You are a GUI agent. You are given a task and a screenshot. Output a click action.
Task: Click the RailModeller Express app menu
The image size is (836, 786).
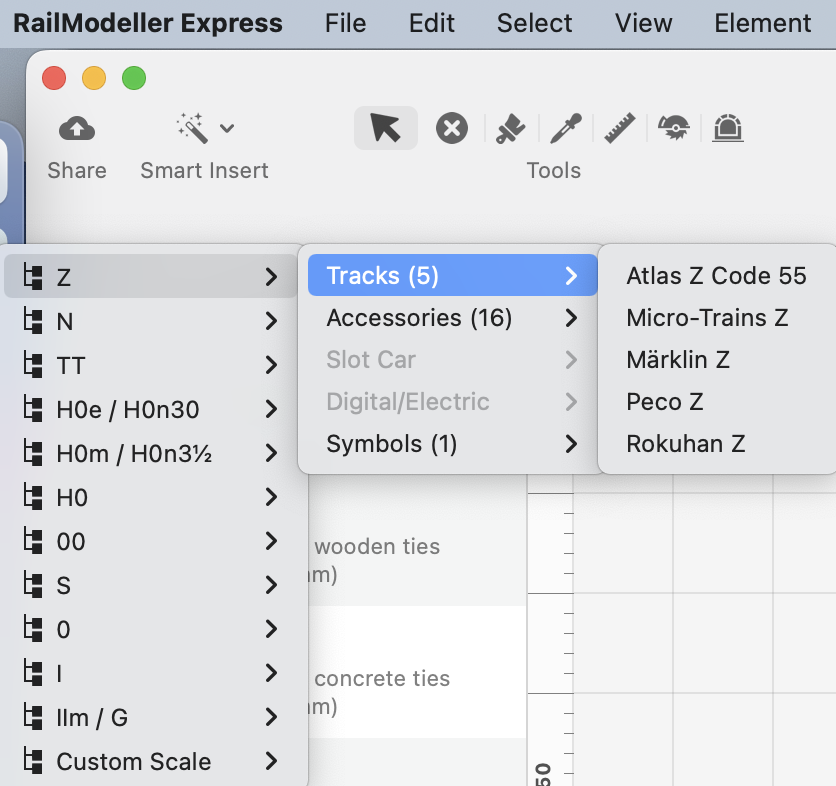(148, 23)
